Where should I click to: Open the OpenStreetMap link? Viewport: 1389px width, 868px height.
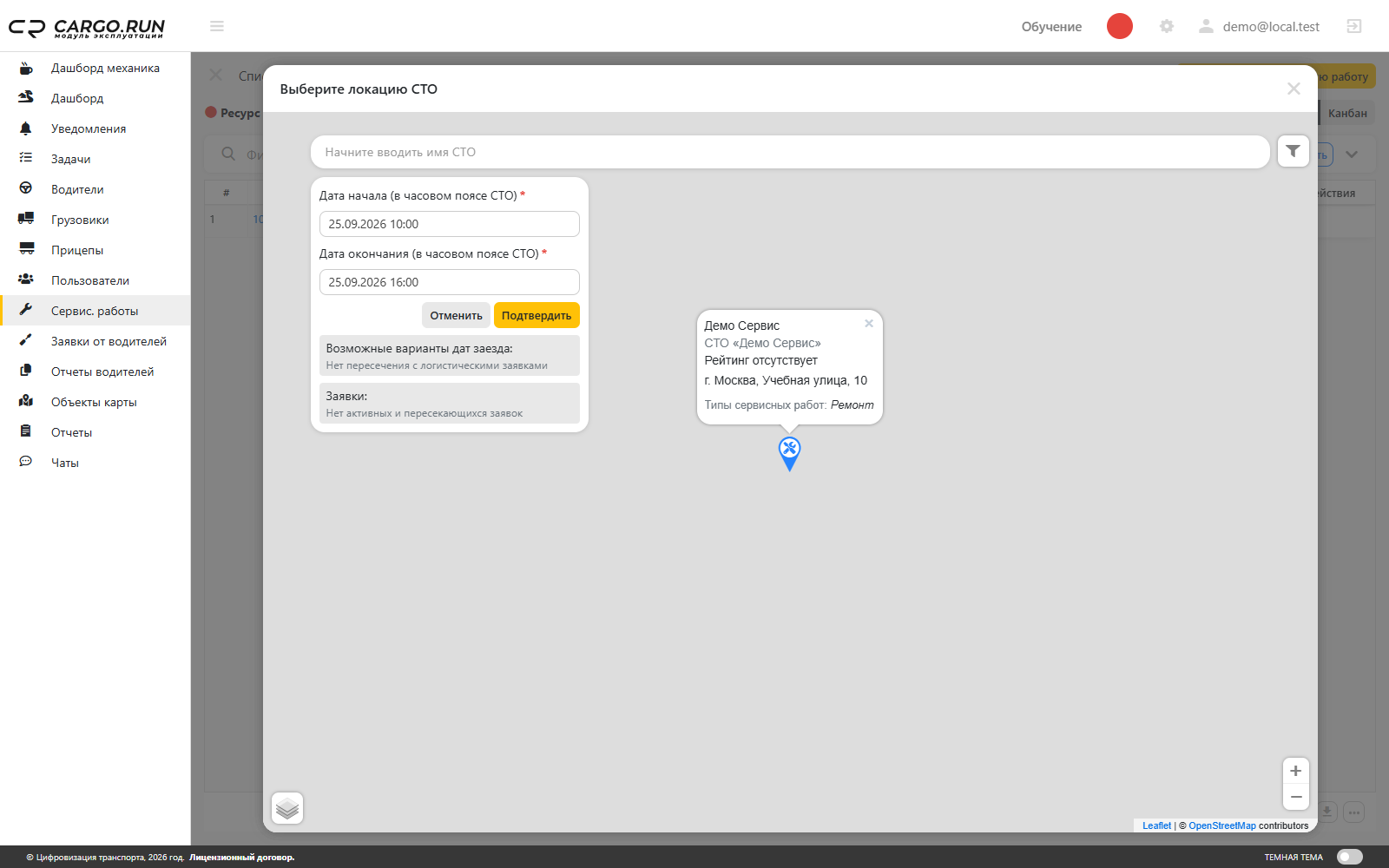[1222, 825]
